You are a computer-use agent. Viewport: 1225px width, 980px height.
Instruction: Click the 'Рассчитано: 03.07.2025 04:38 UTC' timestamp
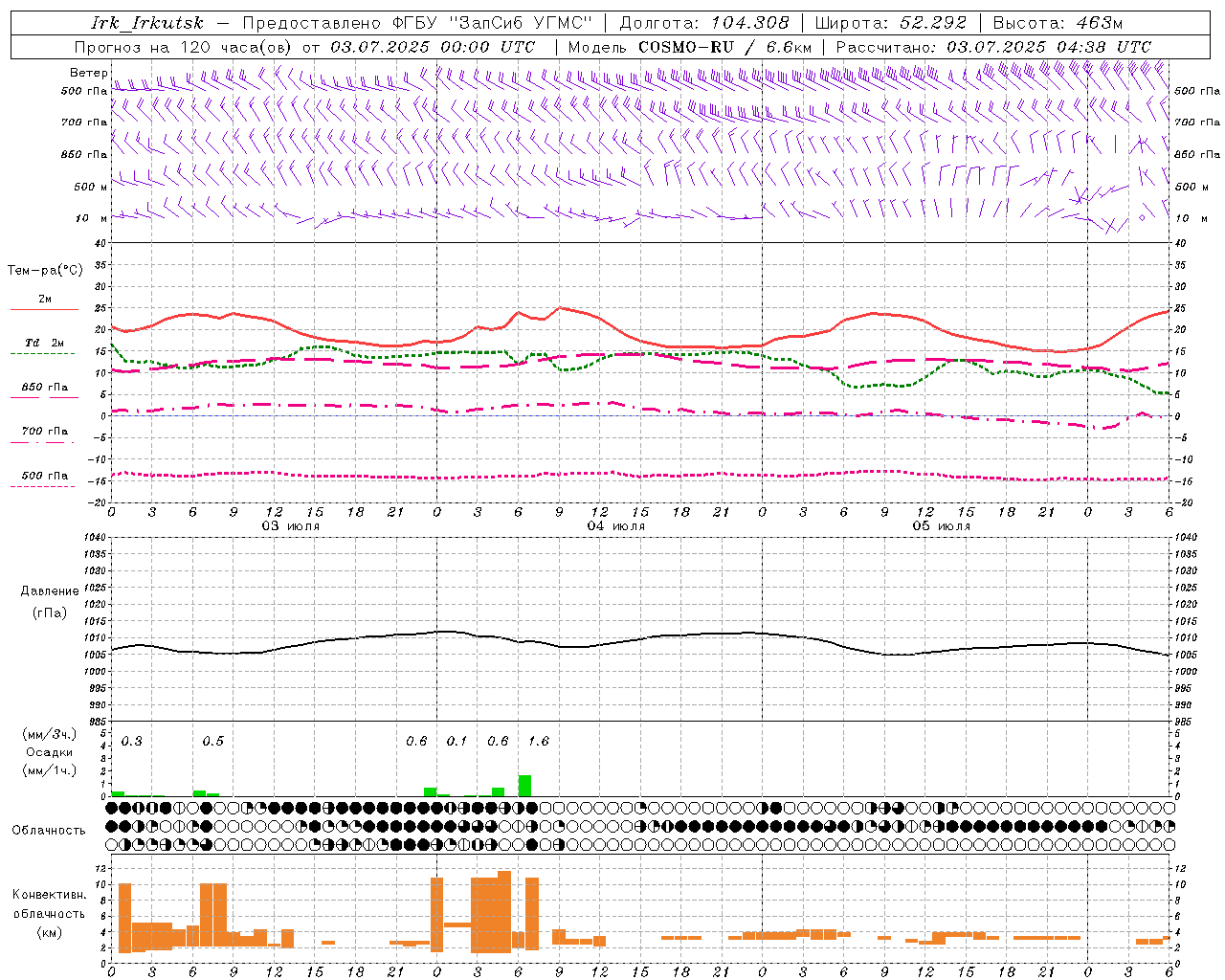point(993,47)
